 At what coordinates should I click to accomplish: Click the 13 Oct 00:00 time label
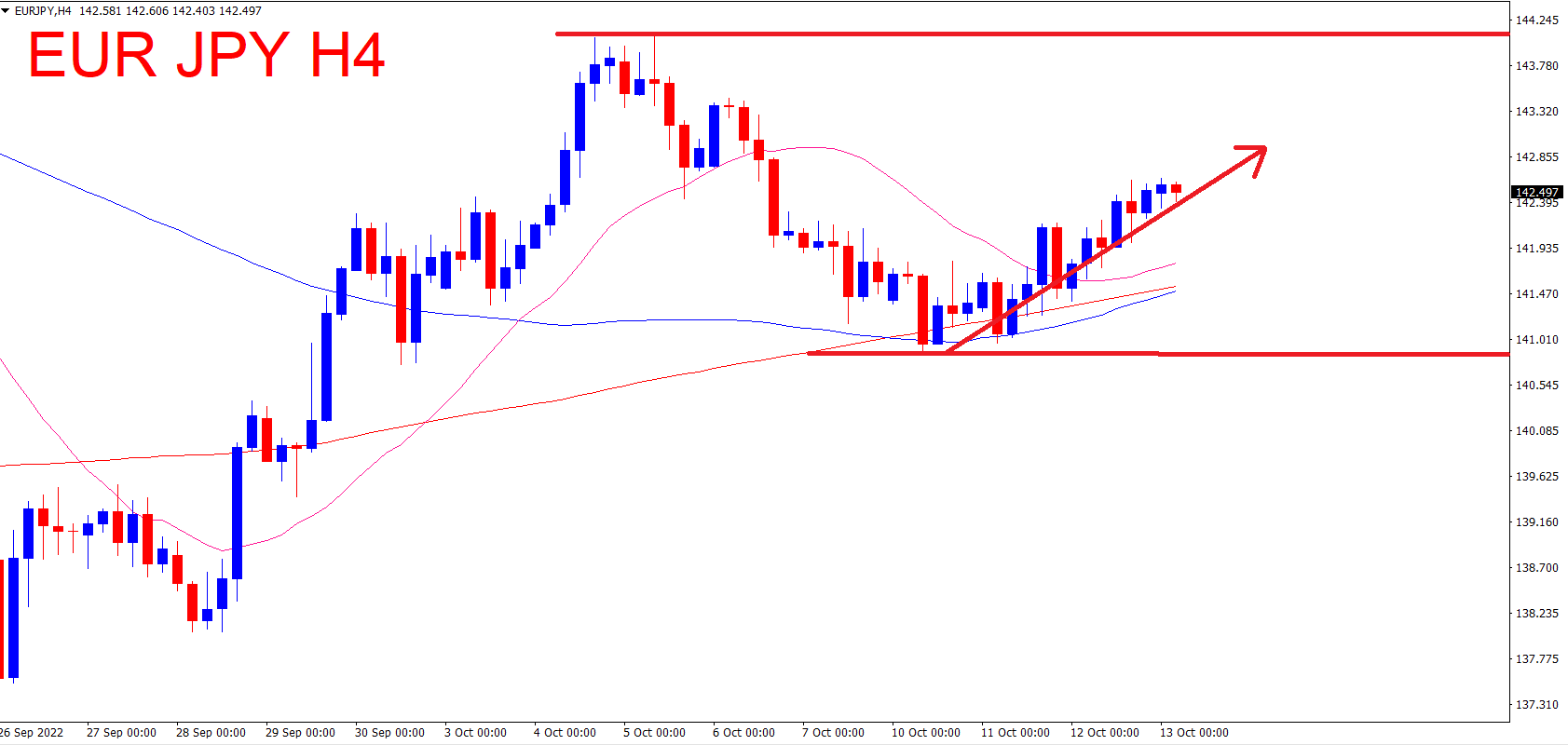point(1193,733)
